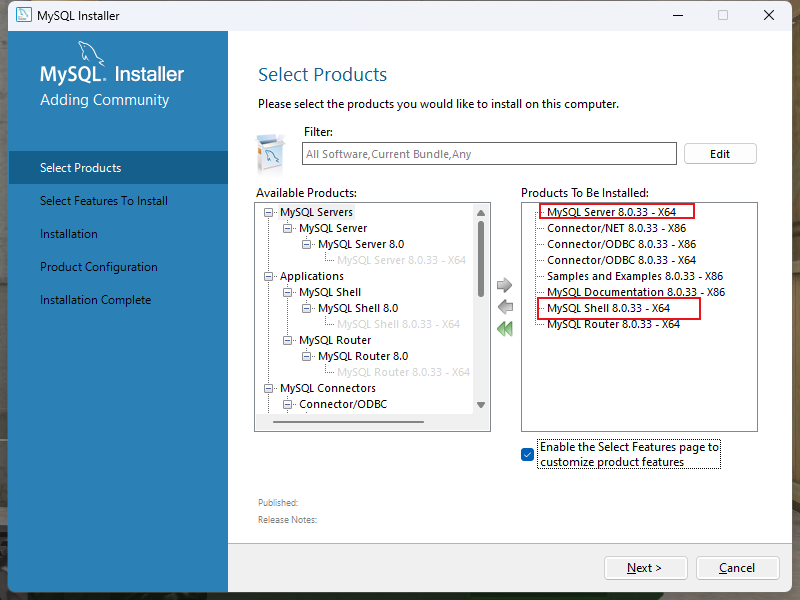
Task: Collapse the MySQL Shell 8.0 expander
Action: 306,308
